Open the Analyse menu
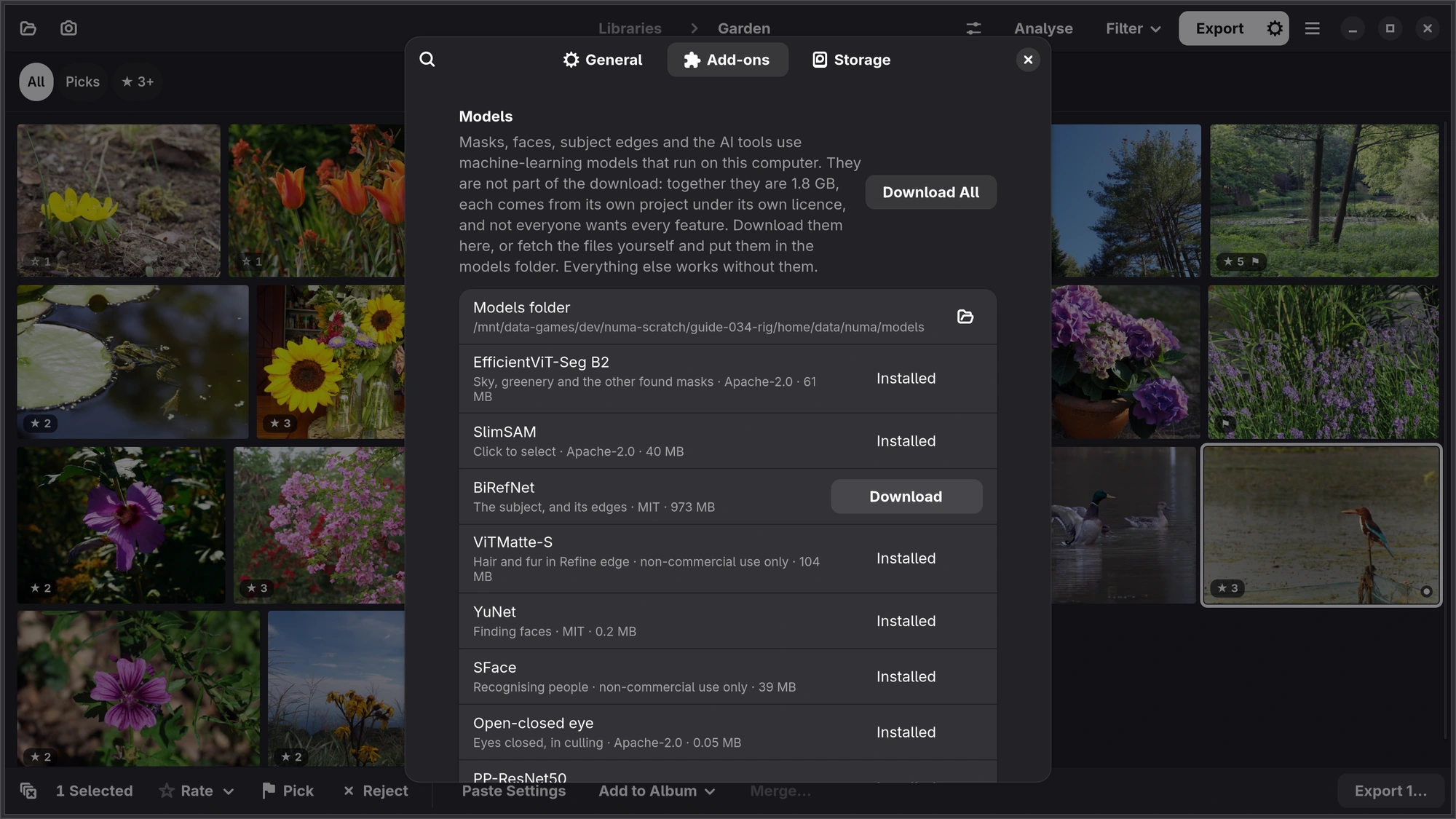 click(x=1043, y=28)
